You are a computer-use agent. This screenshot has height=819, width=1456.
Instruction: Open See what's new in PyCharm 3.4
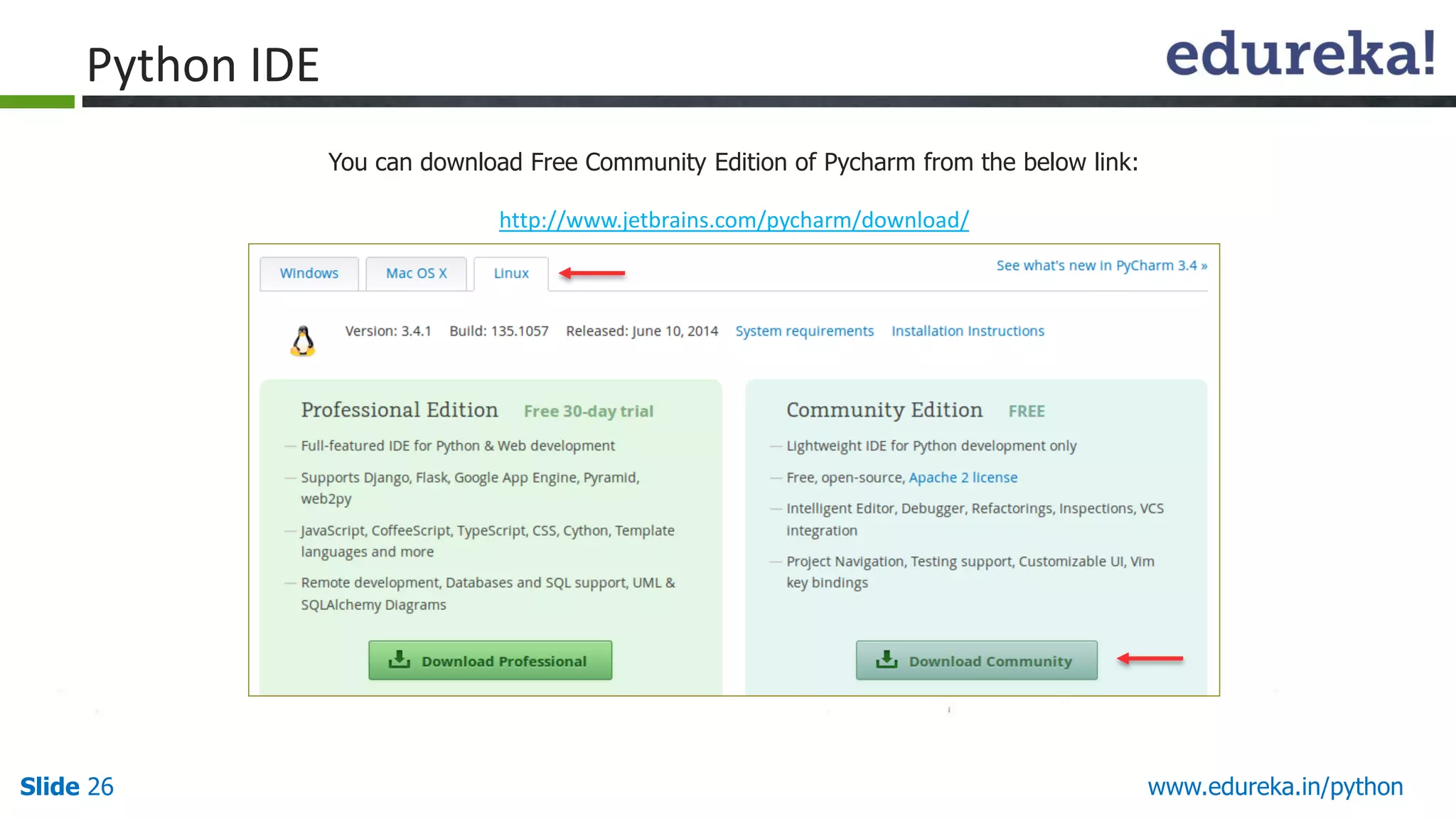[1102, 265]
